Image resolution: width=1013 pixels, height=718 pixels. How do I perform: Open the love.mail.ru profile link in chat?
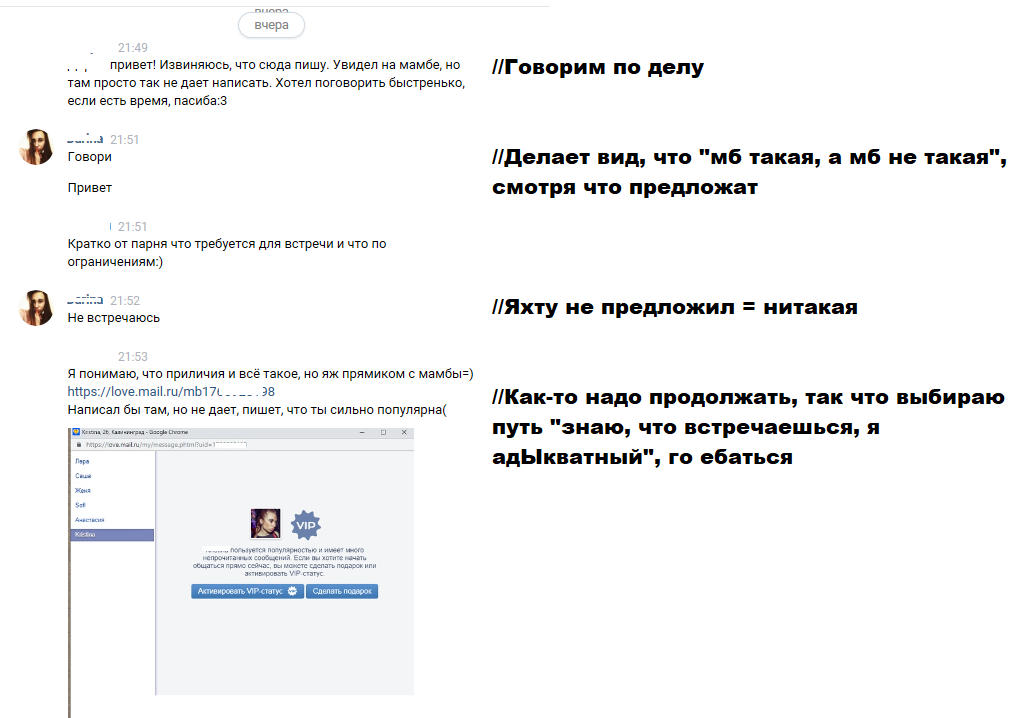coord(171,391)
